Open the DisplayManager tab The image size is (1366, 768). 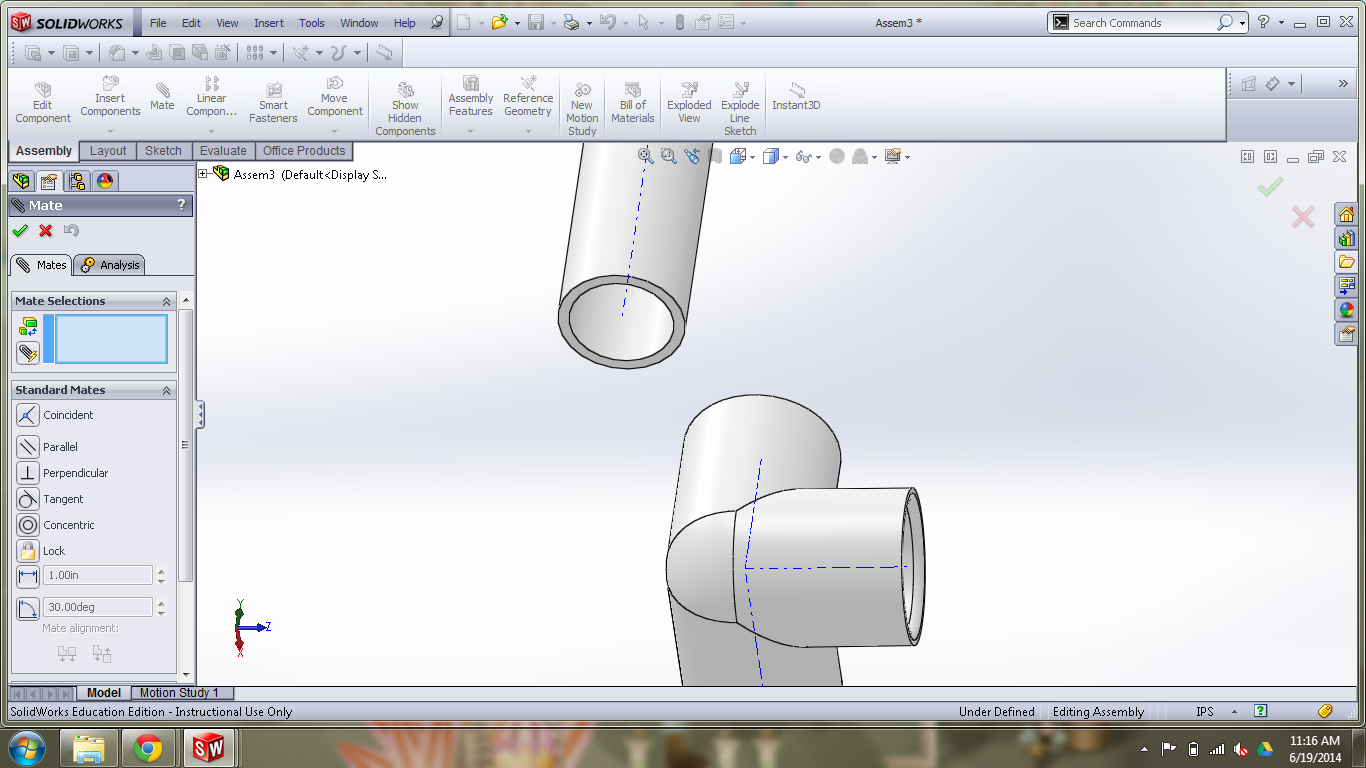pos(105,181)
